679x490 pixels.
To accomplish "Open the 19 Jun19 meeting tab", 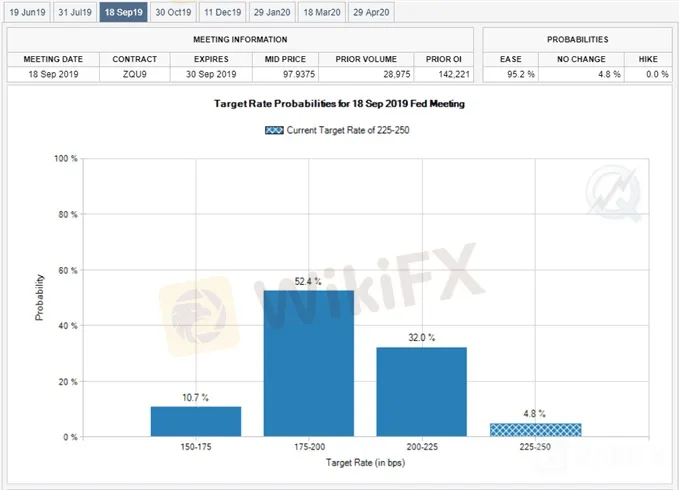I will click(27, 12).
